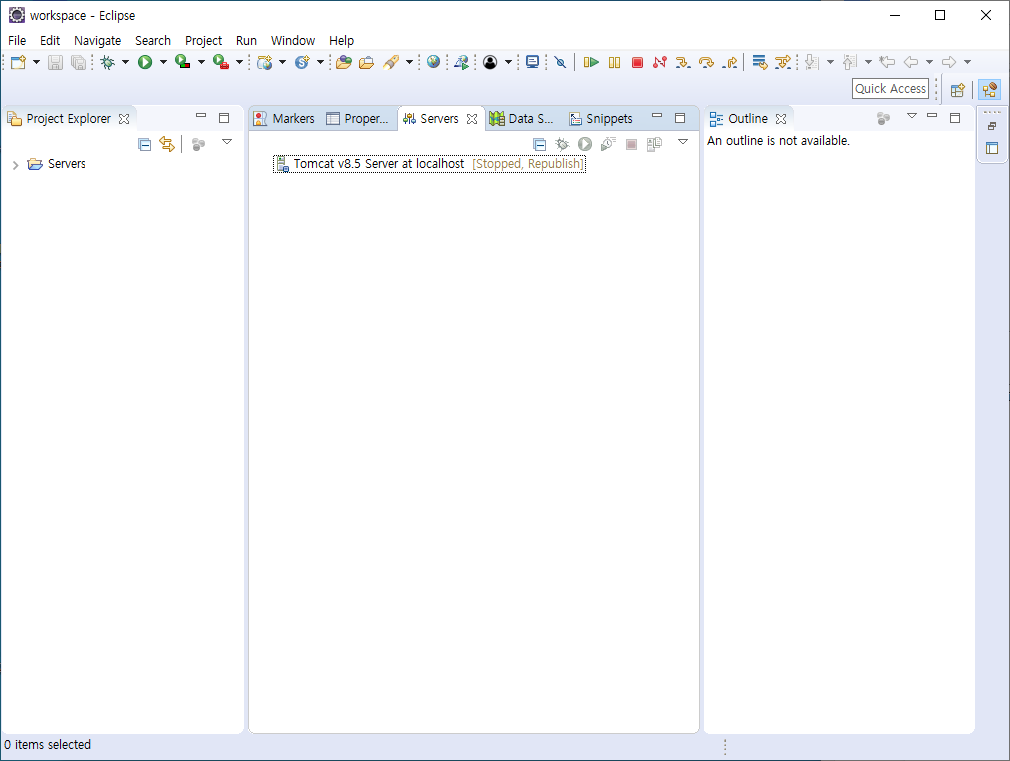The height and width of the screenshot is (761, 1010).
Task: Open dropdown next to Back arrow
Action: [x=929, y=62]
